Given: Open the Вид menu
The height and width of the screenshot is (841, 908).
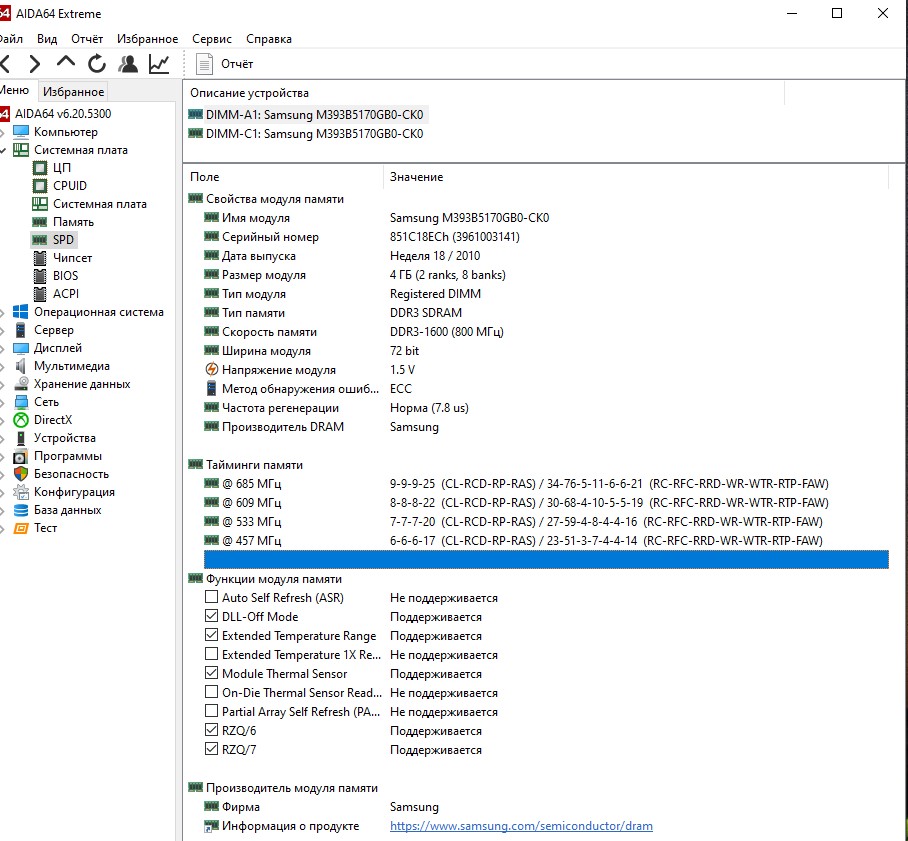Looking at the screenshot, I should (x=47, y=39).
